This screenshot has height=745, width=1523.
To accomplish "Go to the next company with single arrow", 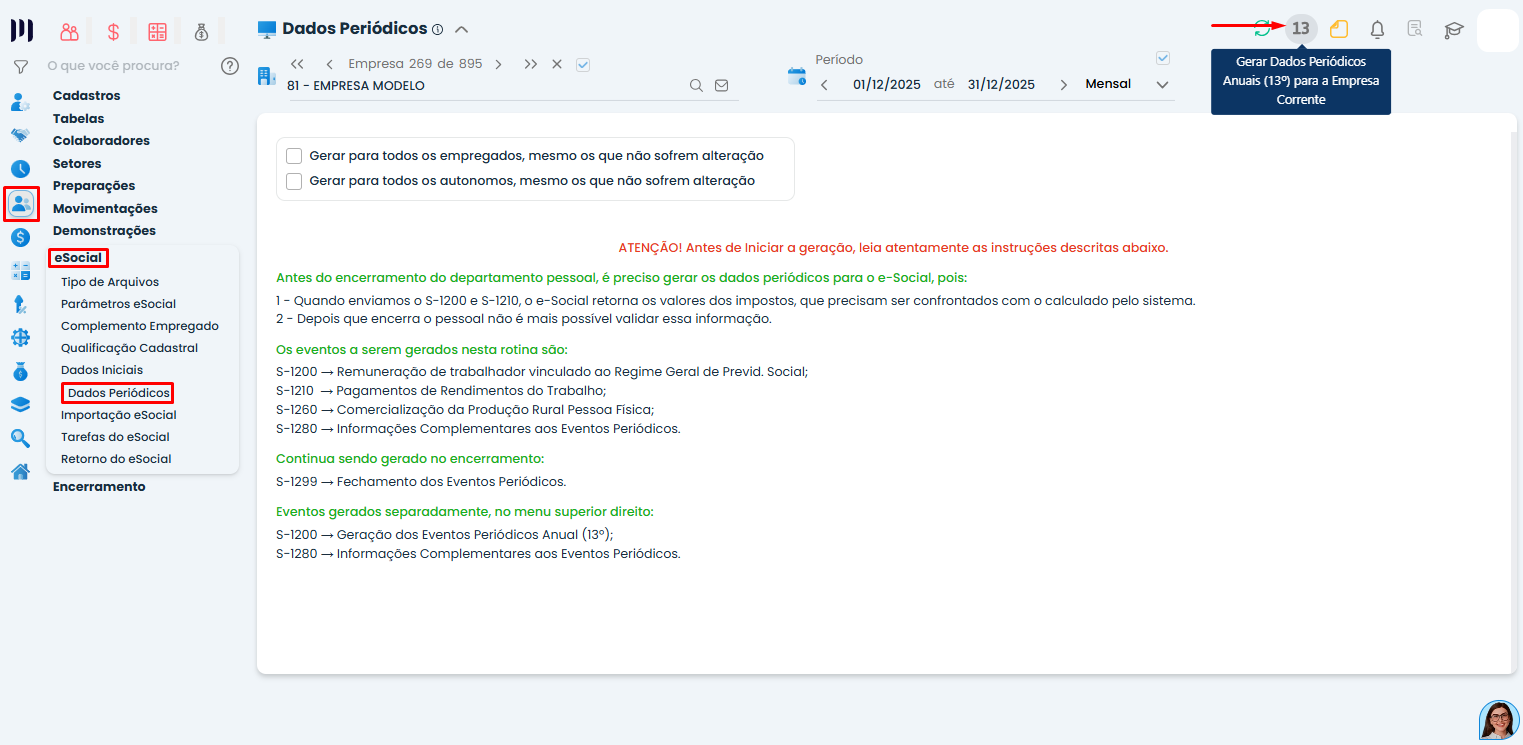I will [x=498, y=64].
